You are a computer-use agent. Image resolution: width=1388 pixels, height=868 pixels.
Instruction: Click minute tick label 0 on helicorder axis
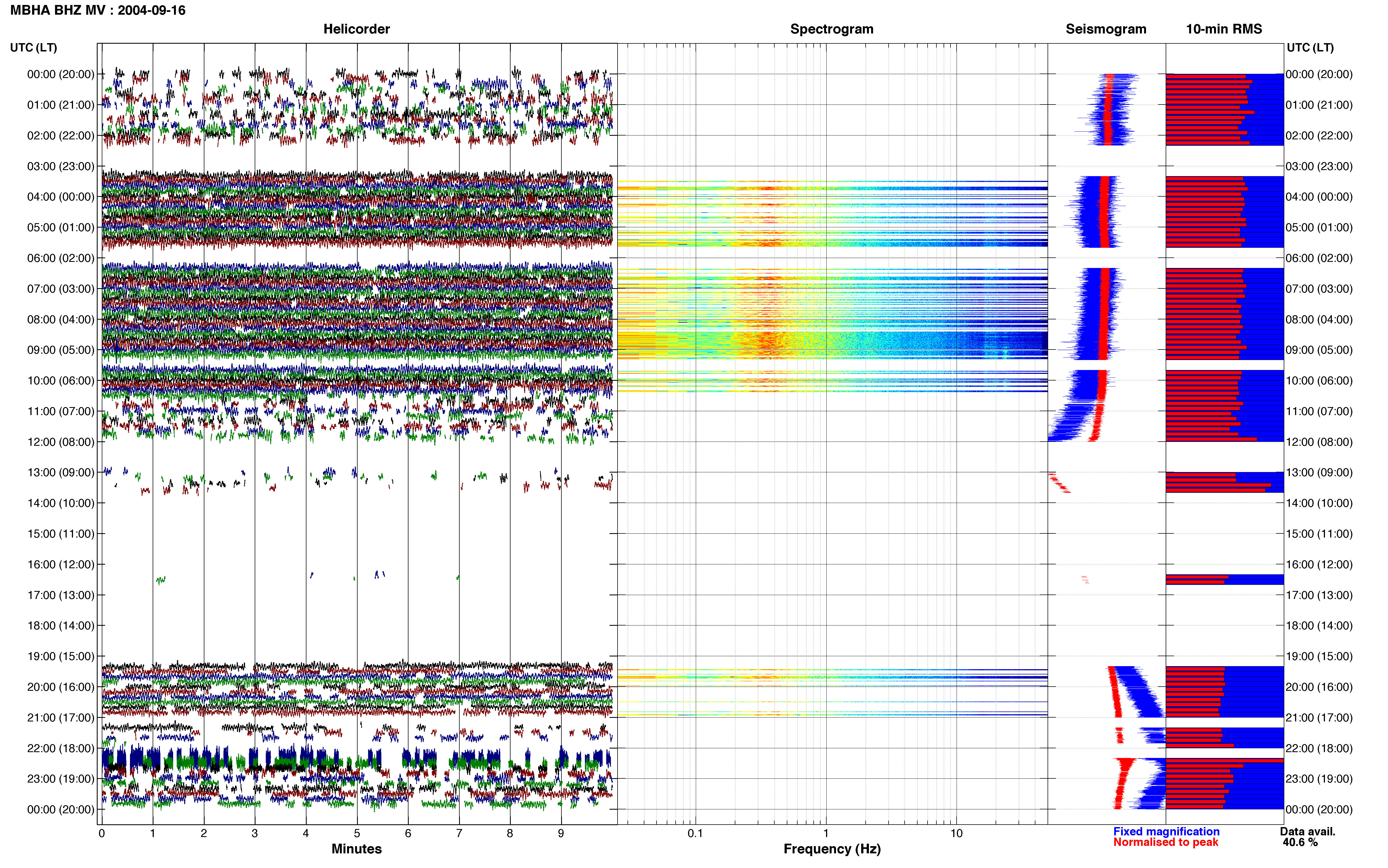pyautogui.click(x=101, y=833)
